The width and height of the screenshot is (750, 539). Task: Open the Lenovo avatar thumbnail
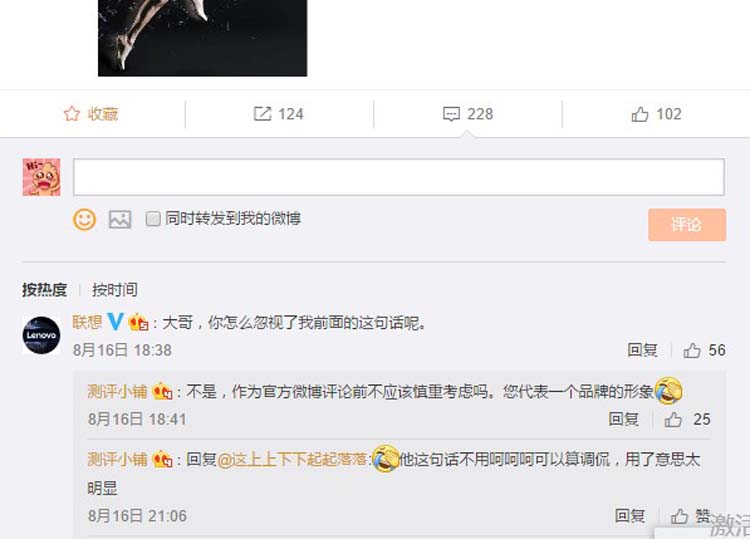[41, 335]
